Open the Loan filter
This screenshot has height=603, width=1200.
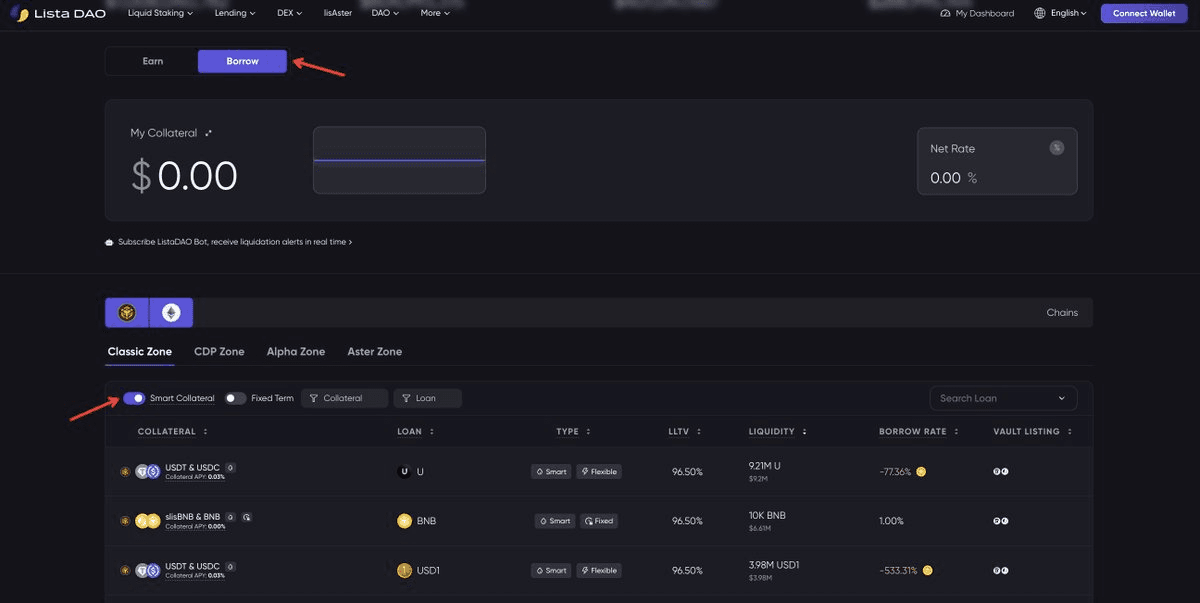point(427,398)
